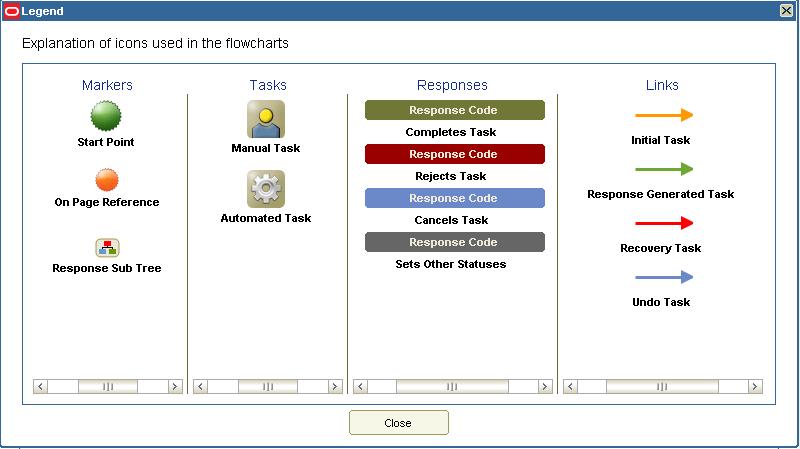Click the blue Undo Task arrow
Viewport: 800px width, 449px height.
664,277
